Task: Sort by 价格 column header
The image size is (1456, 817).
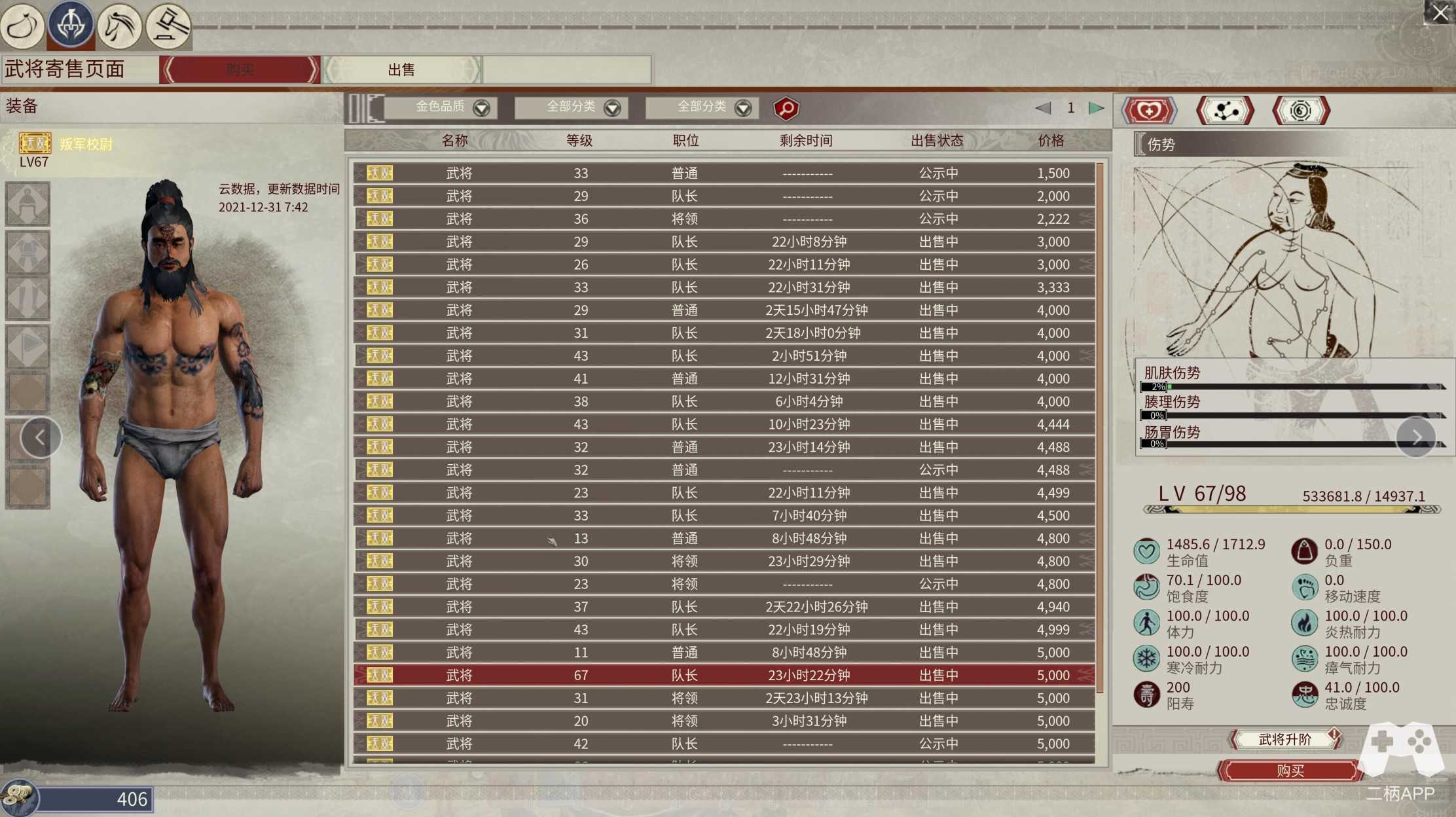Action: tap(1051, 141)
